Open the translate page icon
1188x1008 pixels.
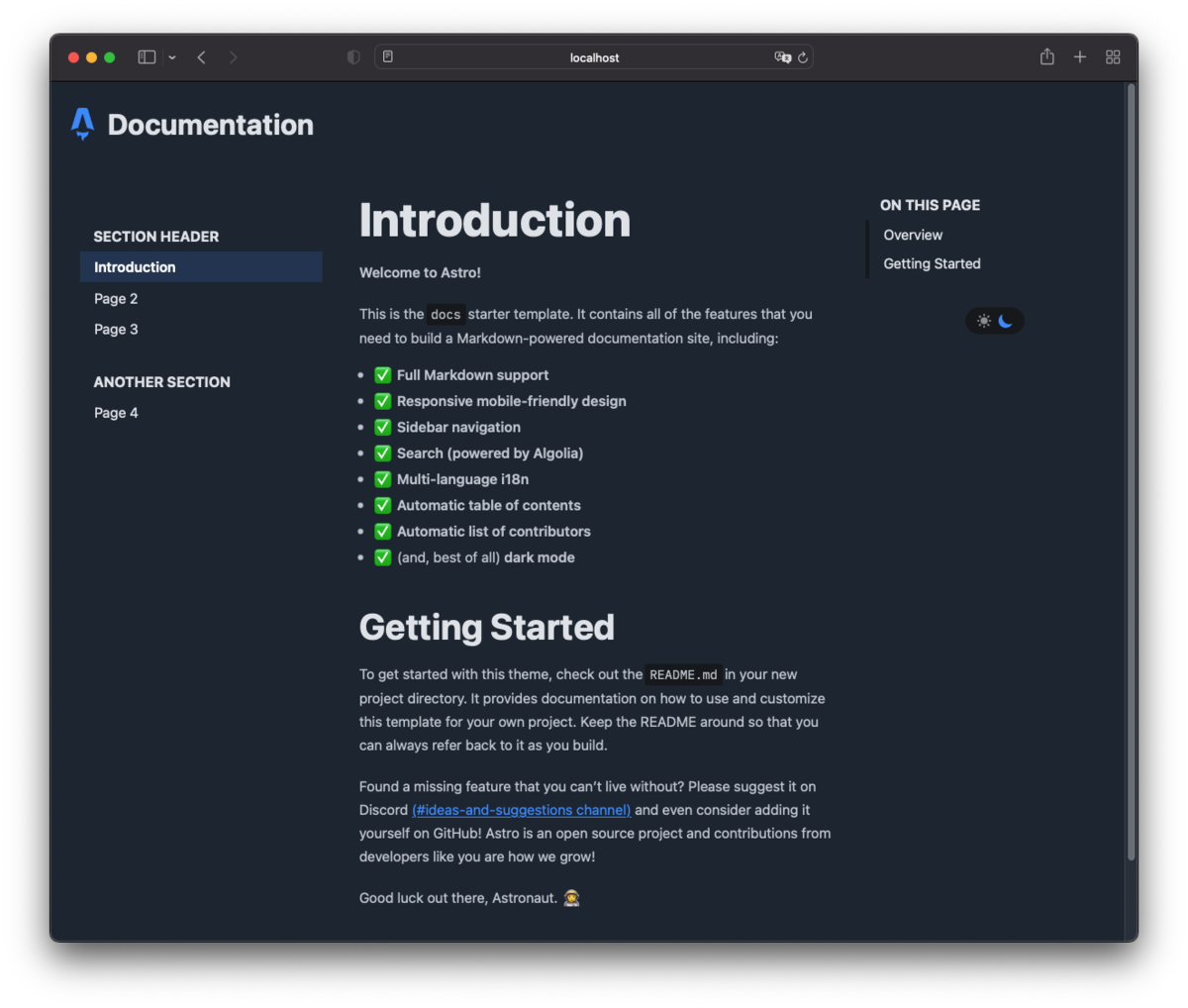pyautogui.click(x=782, y=57)
